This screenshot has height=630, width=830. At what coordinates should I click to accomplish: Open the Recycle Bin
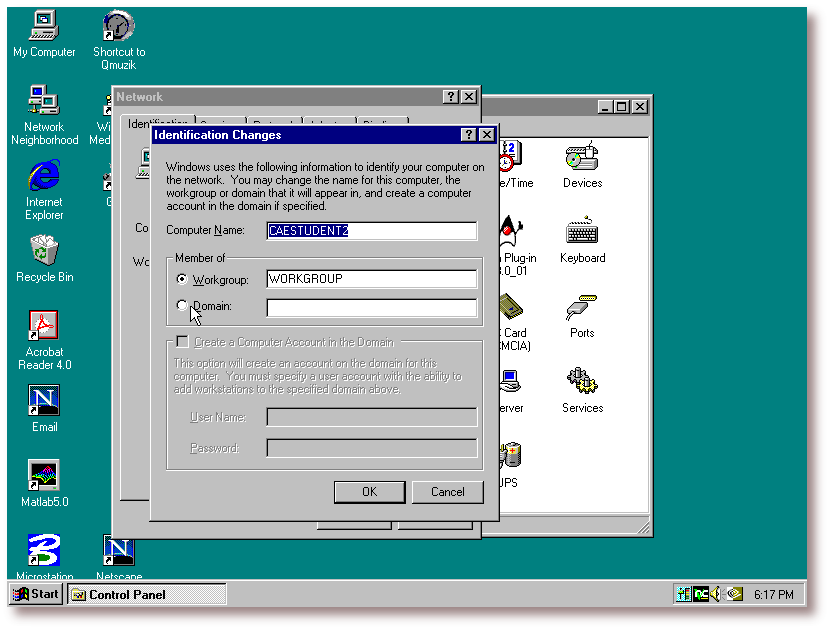(44, 250)
